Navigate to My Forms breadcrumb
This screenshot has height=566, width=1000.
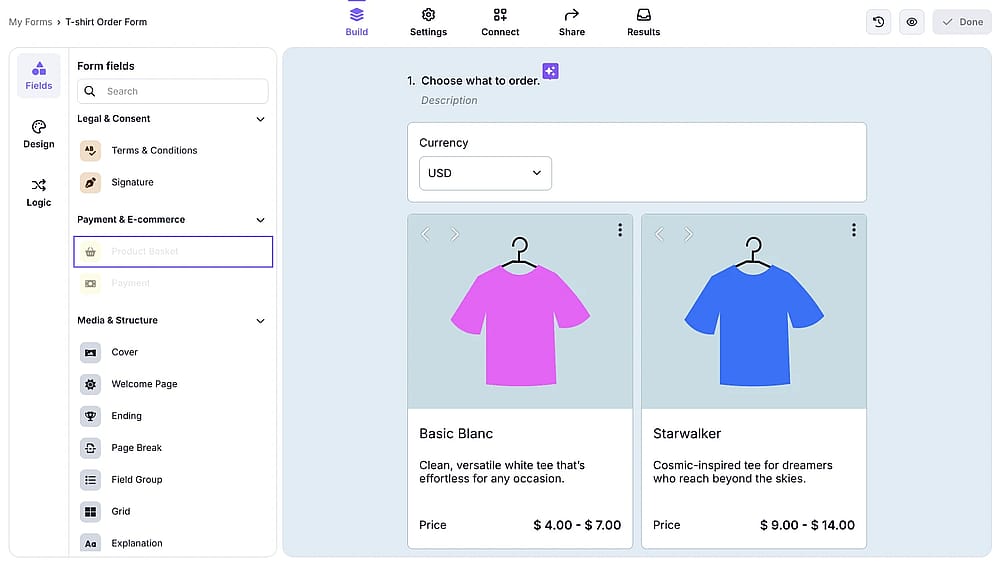click(30, 22)
